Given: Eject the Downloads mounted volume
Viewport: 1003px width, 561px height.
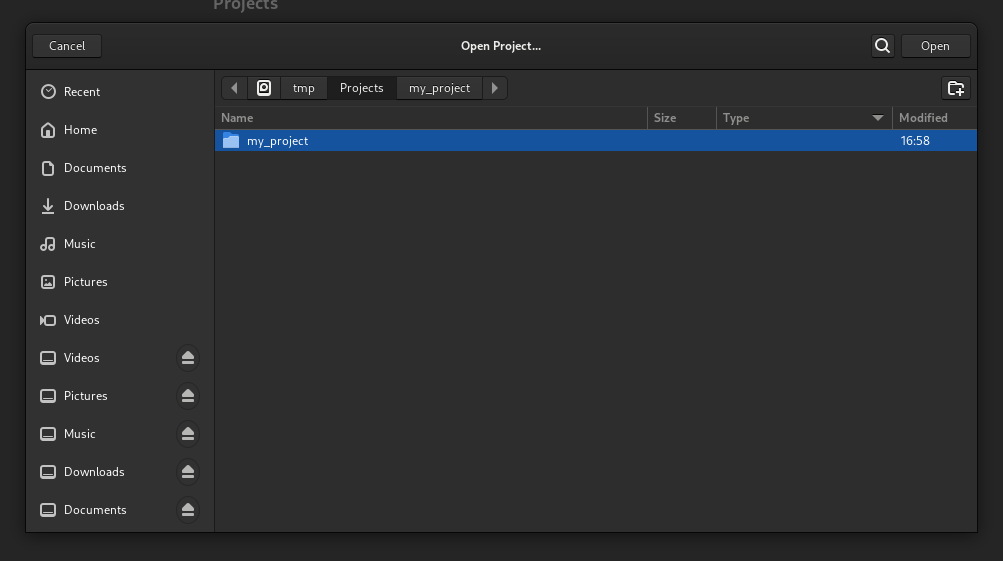Looking at the screenshot, I should point(187,472).
